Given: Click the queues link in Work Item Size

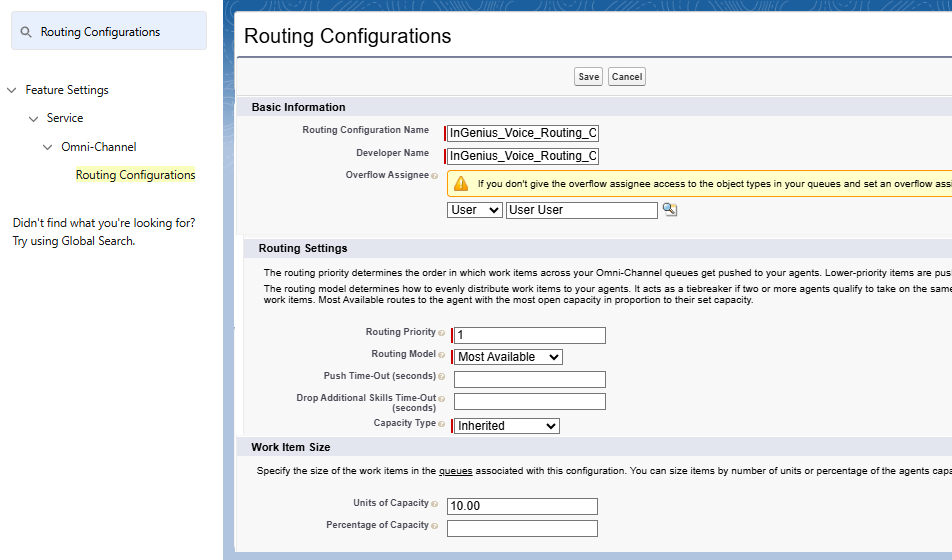Looking at the screenshot, I should click(455, 471).
